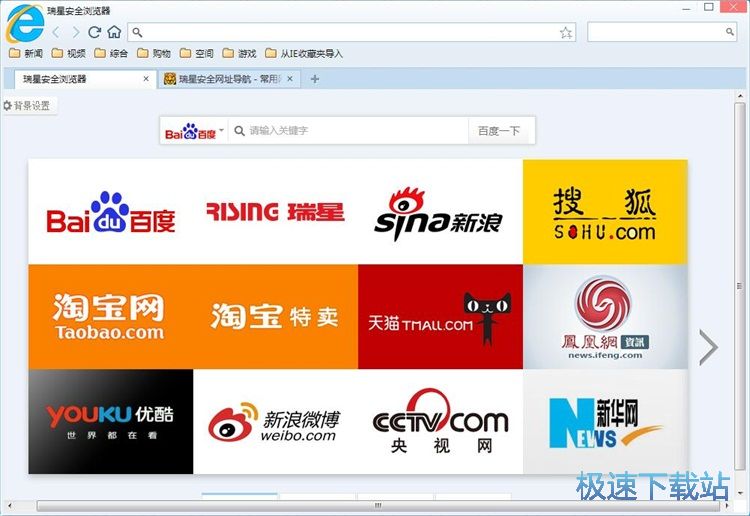The image size is (750, 516).
Task: Click left arrow of horizontal scrollbar
Action: 9,505
